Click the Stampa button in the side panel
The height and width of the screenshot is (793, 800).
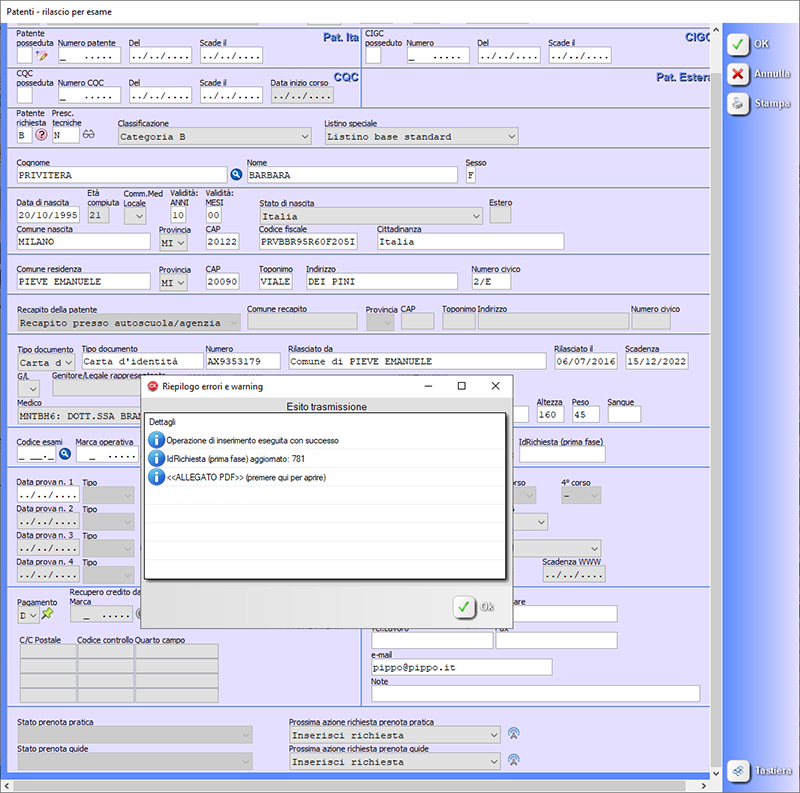tap(761, 103)
